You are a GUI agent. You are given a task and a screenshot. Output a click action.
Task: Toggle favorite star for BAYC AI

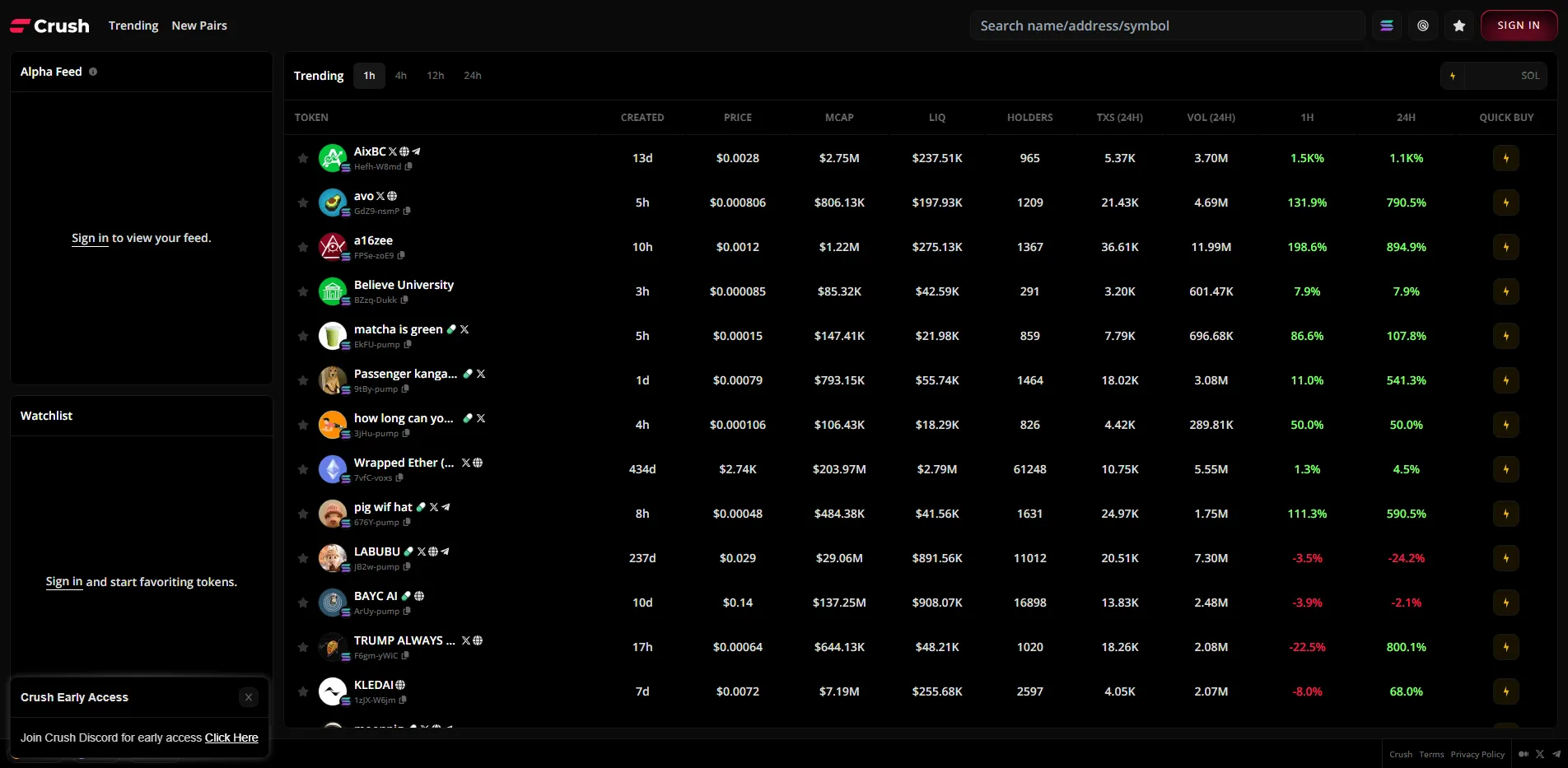coord(303,603)
